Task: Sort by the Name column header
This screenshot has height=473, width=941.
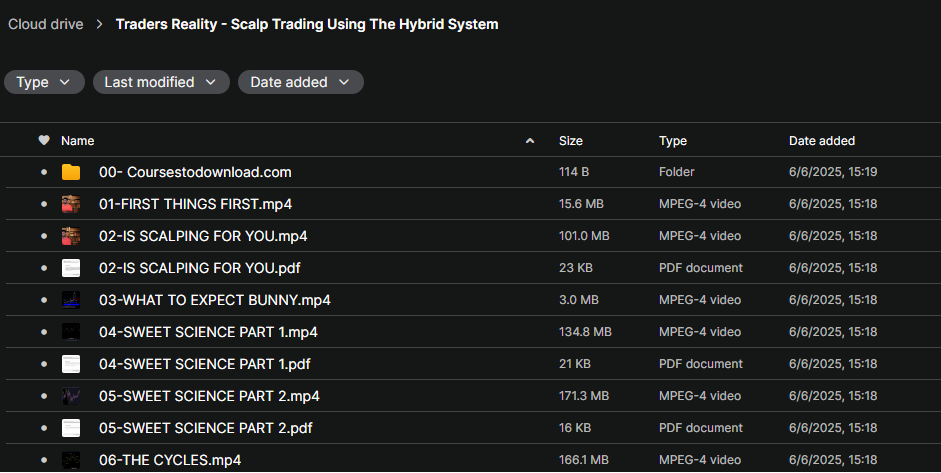Action: click(x=77, y=140)
